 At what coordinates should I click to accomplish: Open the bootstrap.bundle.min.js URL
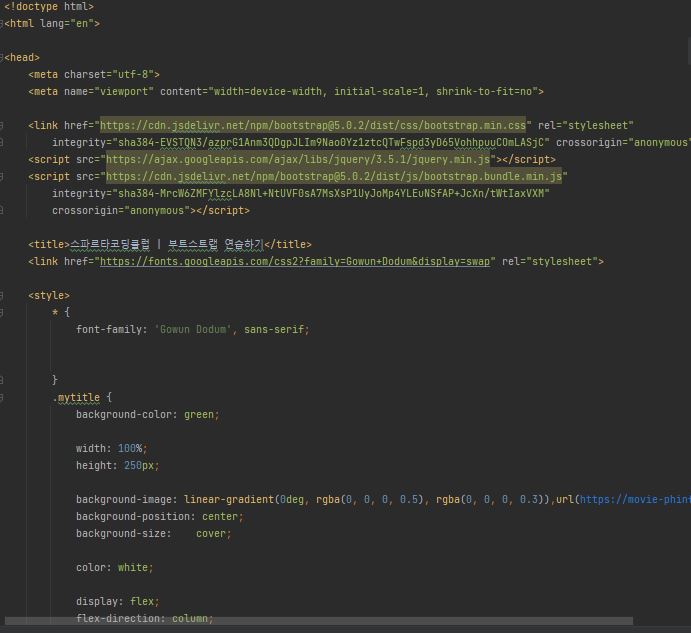(334, 177)
